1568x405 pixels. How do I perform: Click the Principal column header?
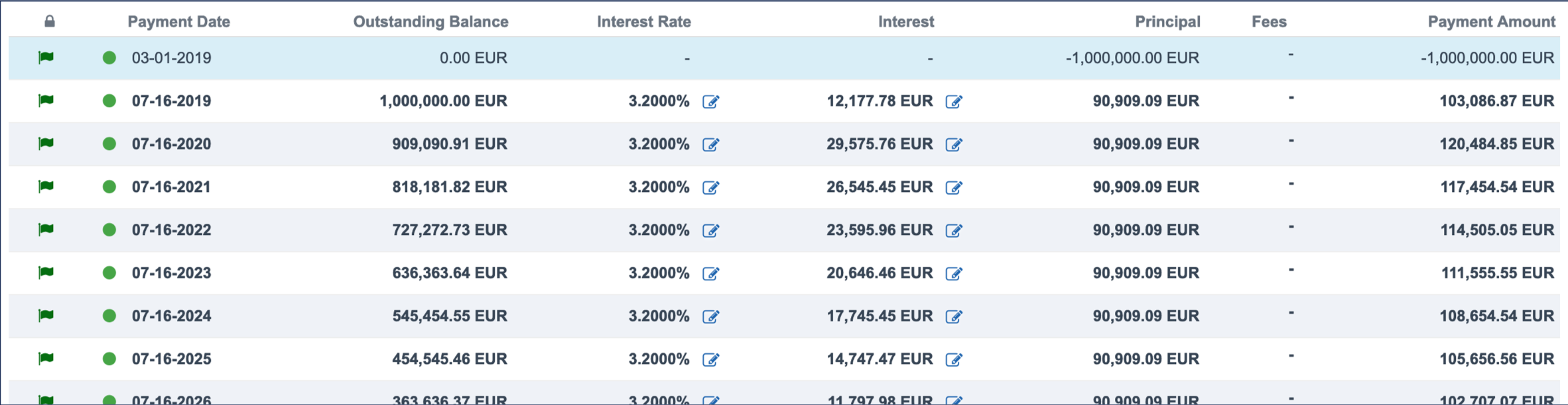point(1167,22)
